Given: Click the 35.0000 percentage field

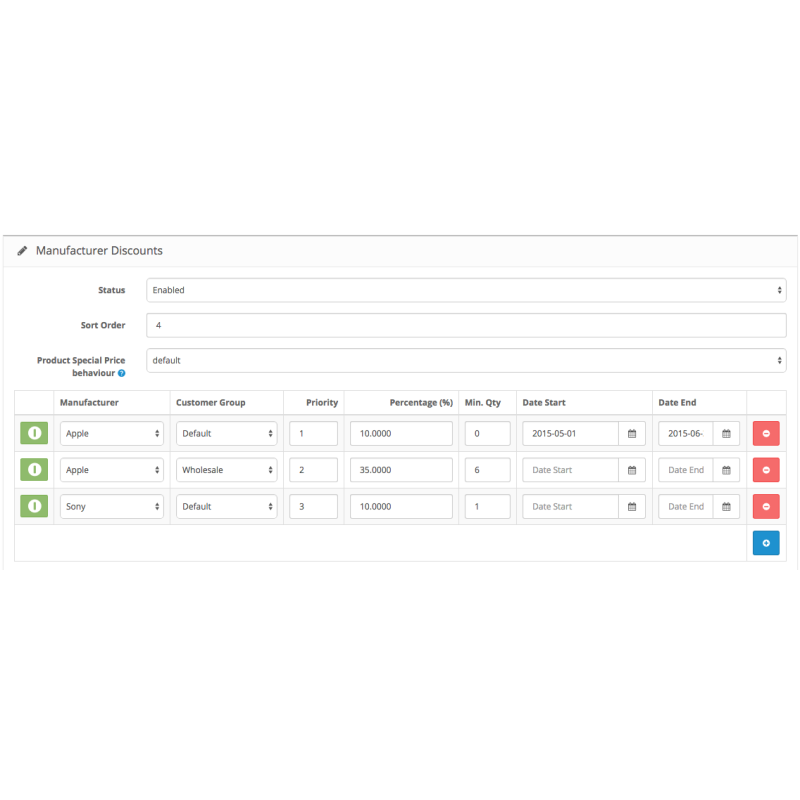Looking at the screenshot, I should coord(401,470).
